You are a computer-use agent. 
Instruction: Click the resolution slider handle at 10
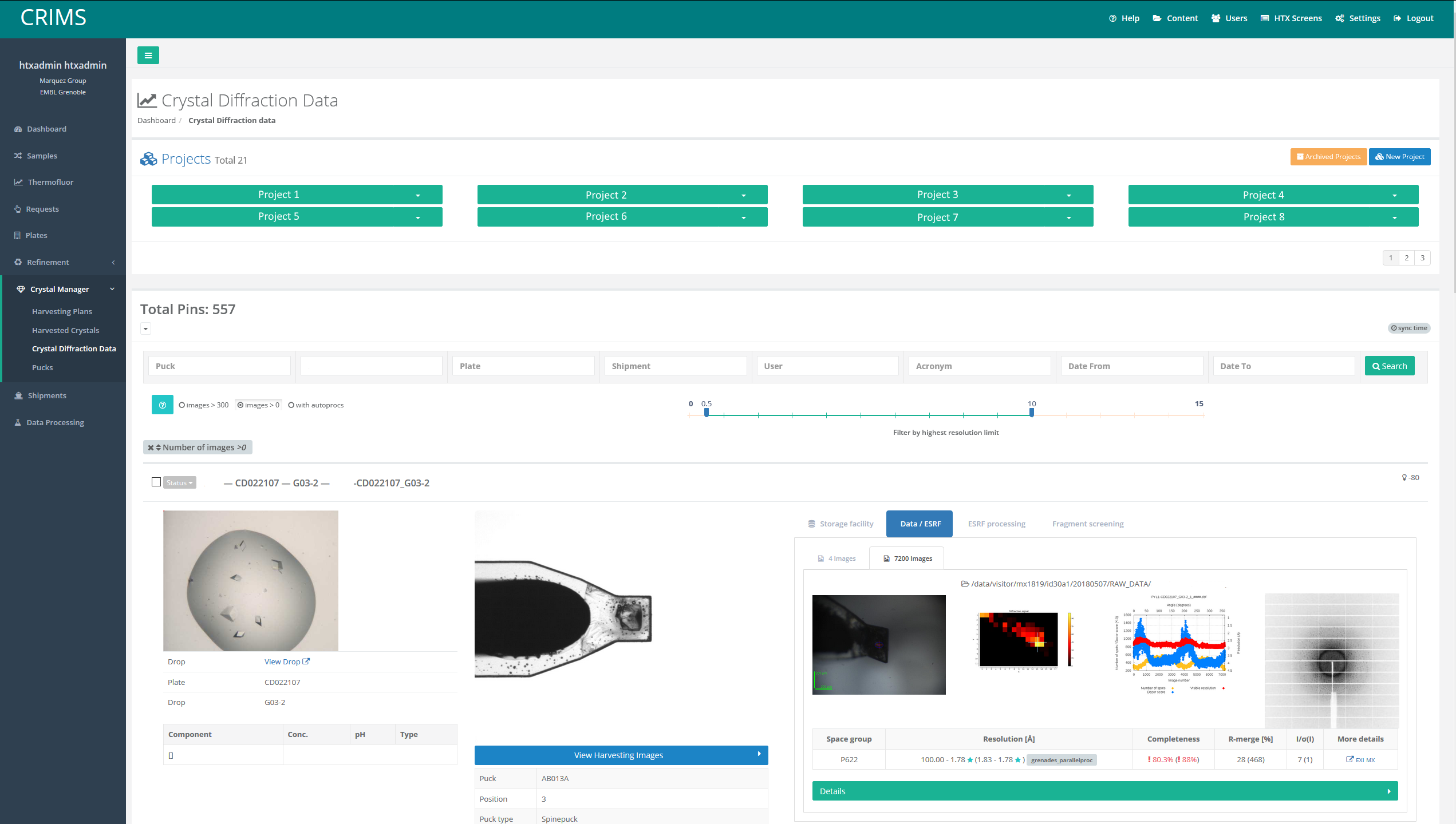[x=1032, y=413]
